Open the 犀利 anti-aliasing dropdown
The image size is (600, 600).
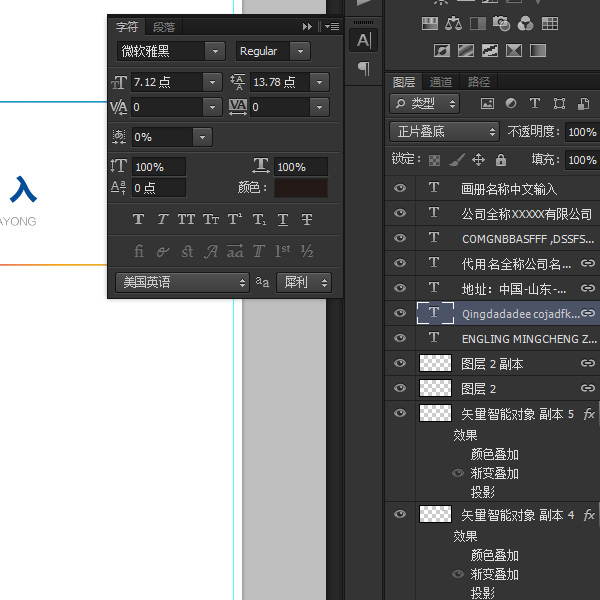304,282
